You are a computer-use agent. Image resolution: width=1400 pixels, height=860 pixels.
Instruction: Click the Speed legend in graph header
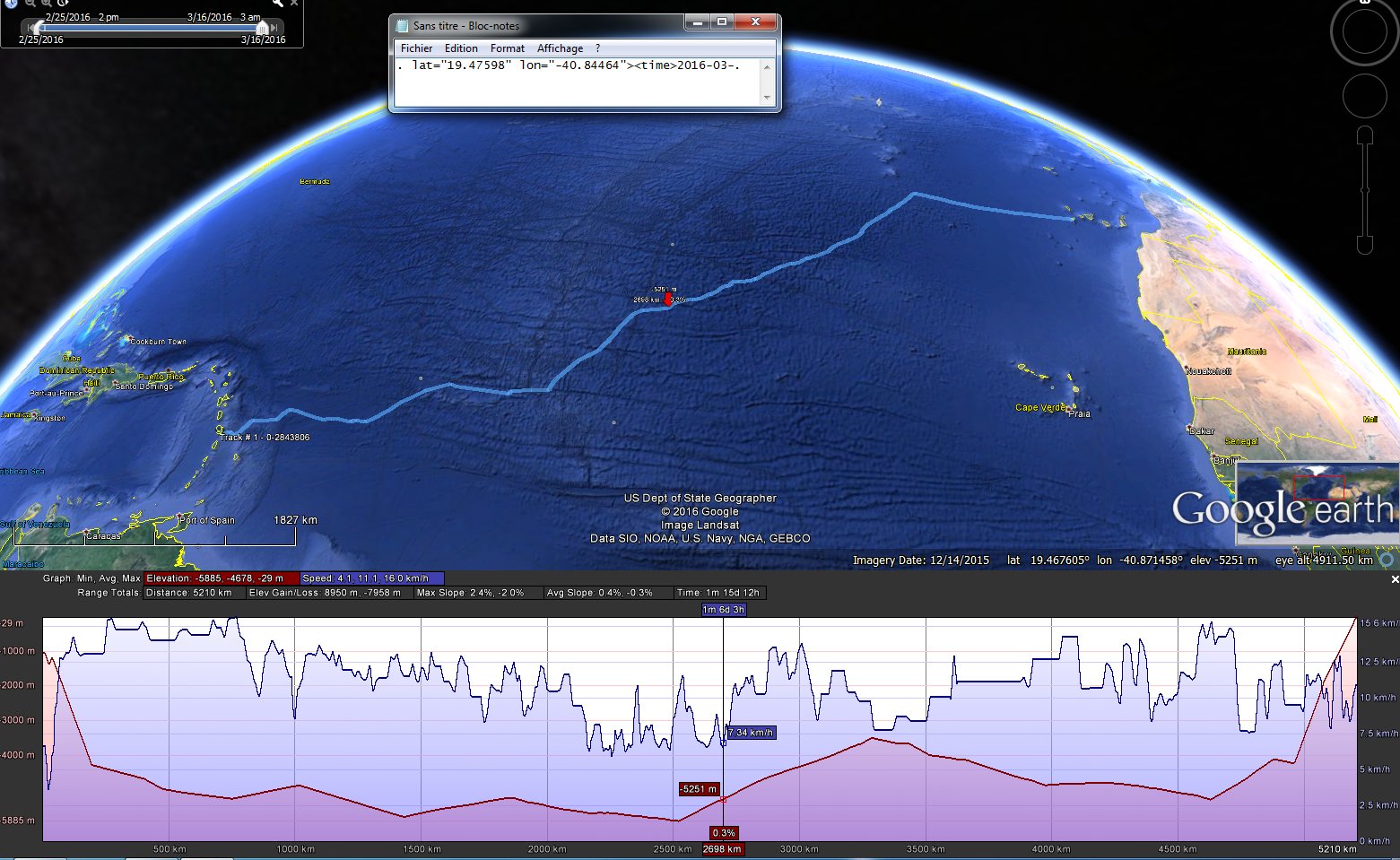tap(372, 578)
